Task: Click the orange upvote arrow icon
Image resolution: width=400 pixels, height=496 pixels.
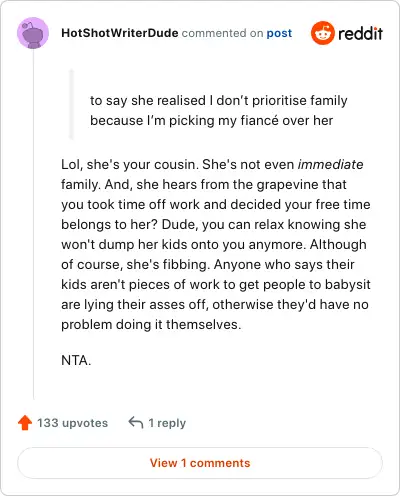Action: (25, 423)
